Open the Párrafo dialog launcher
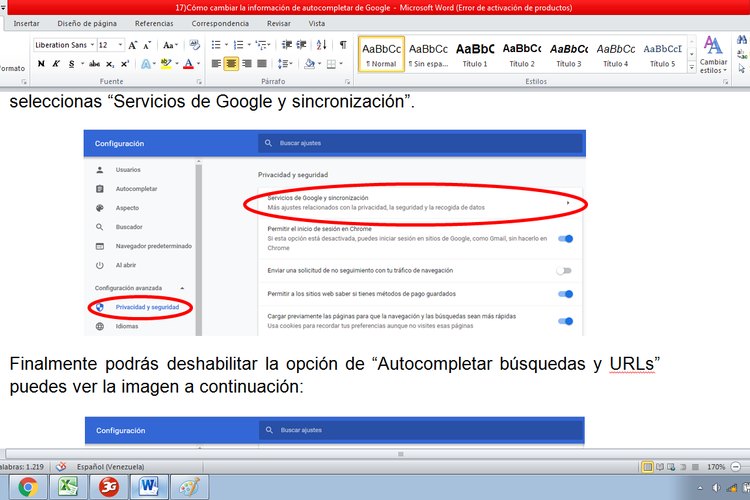Screen dimensions: 750x500 [347, 82]
